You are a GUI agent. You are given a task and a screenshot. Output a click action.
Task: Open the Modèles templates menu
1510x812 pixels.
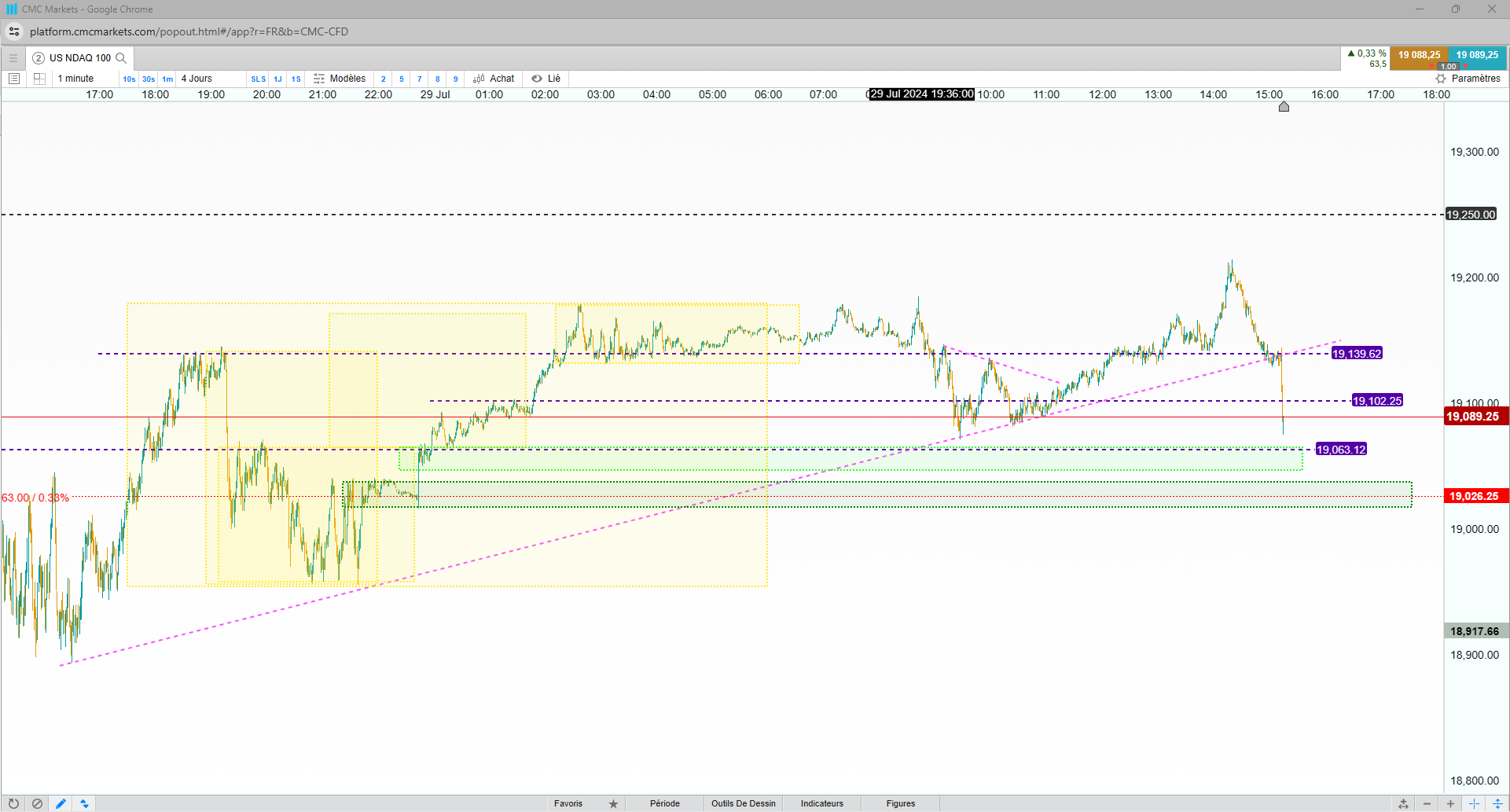pos(340,79)
